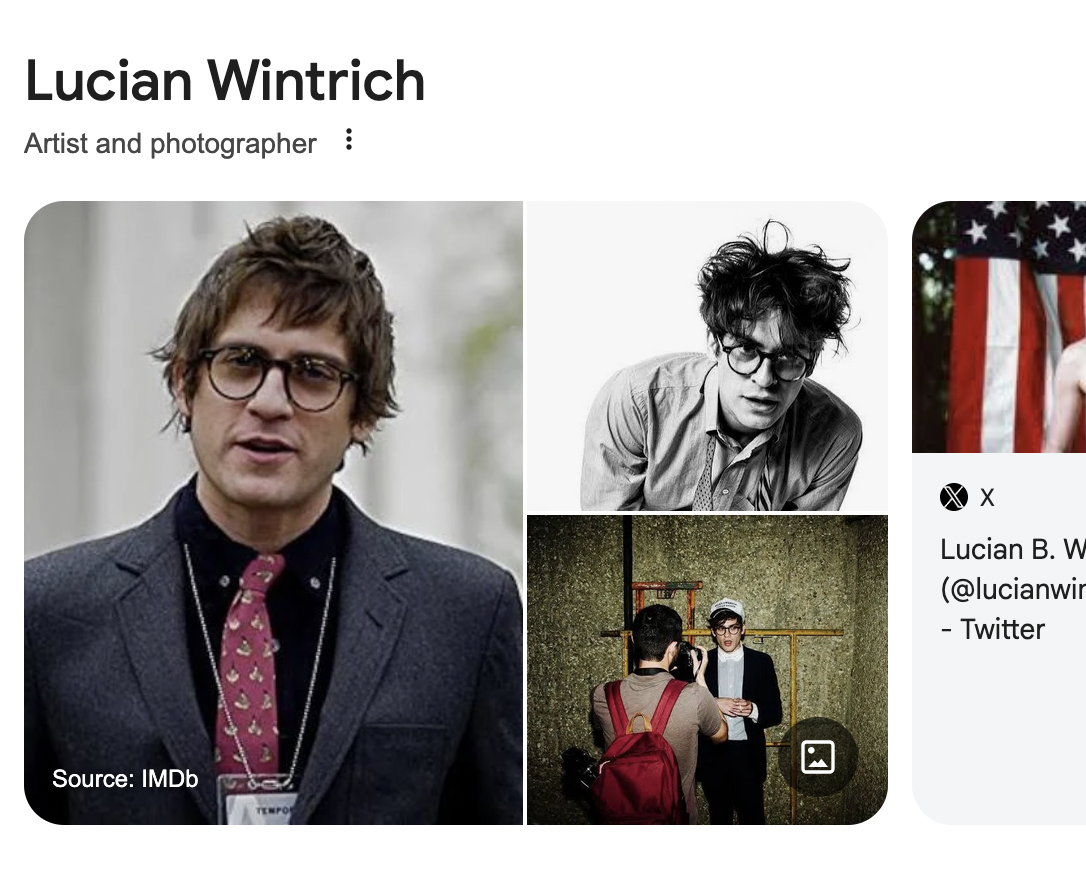Click the '(@lucianwin' handle text
Image resolution: width=1086 pixels, height=870 pixels.
click(1013, 589)
